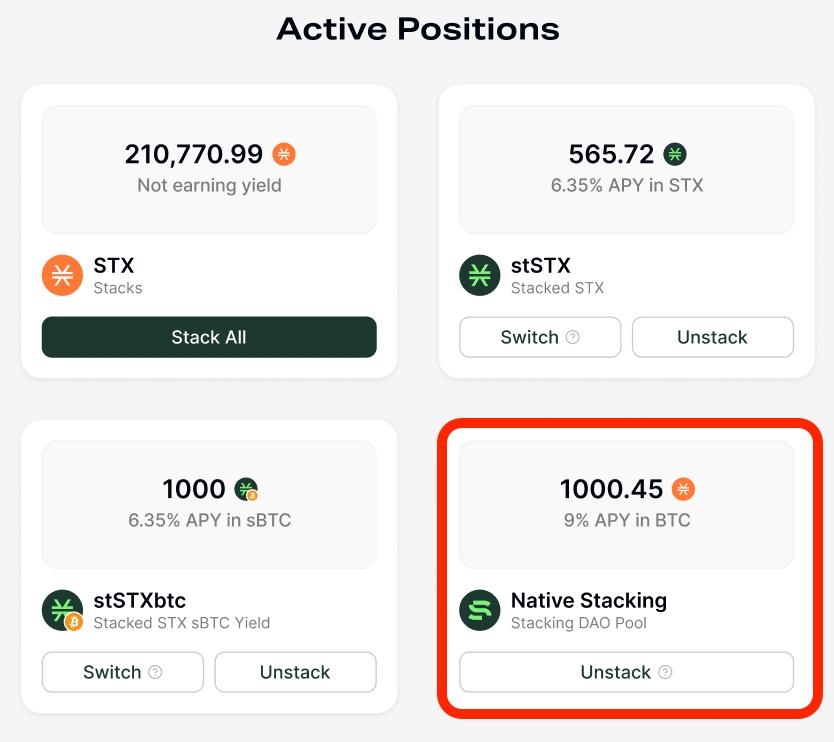The height and width of the screenshot is (742, 834).
Task: Click the Native Stacking pool logo
Action: coord(480,611)
